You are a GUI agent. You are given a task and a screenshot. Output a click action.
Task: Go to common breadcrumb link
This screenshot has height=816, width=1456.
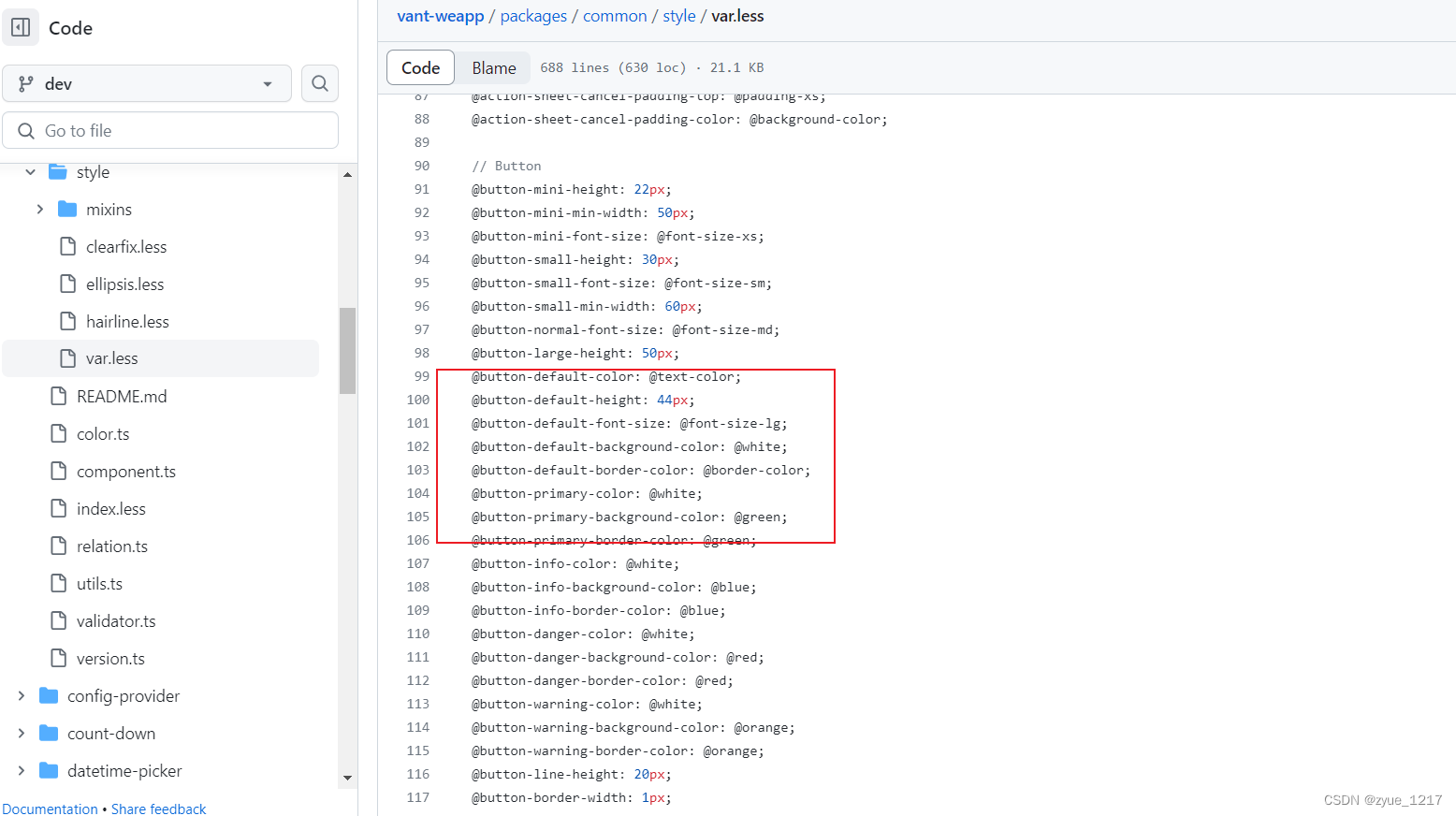point(615,16)
